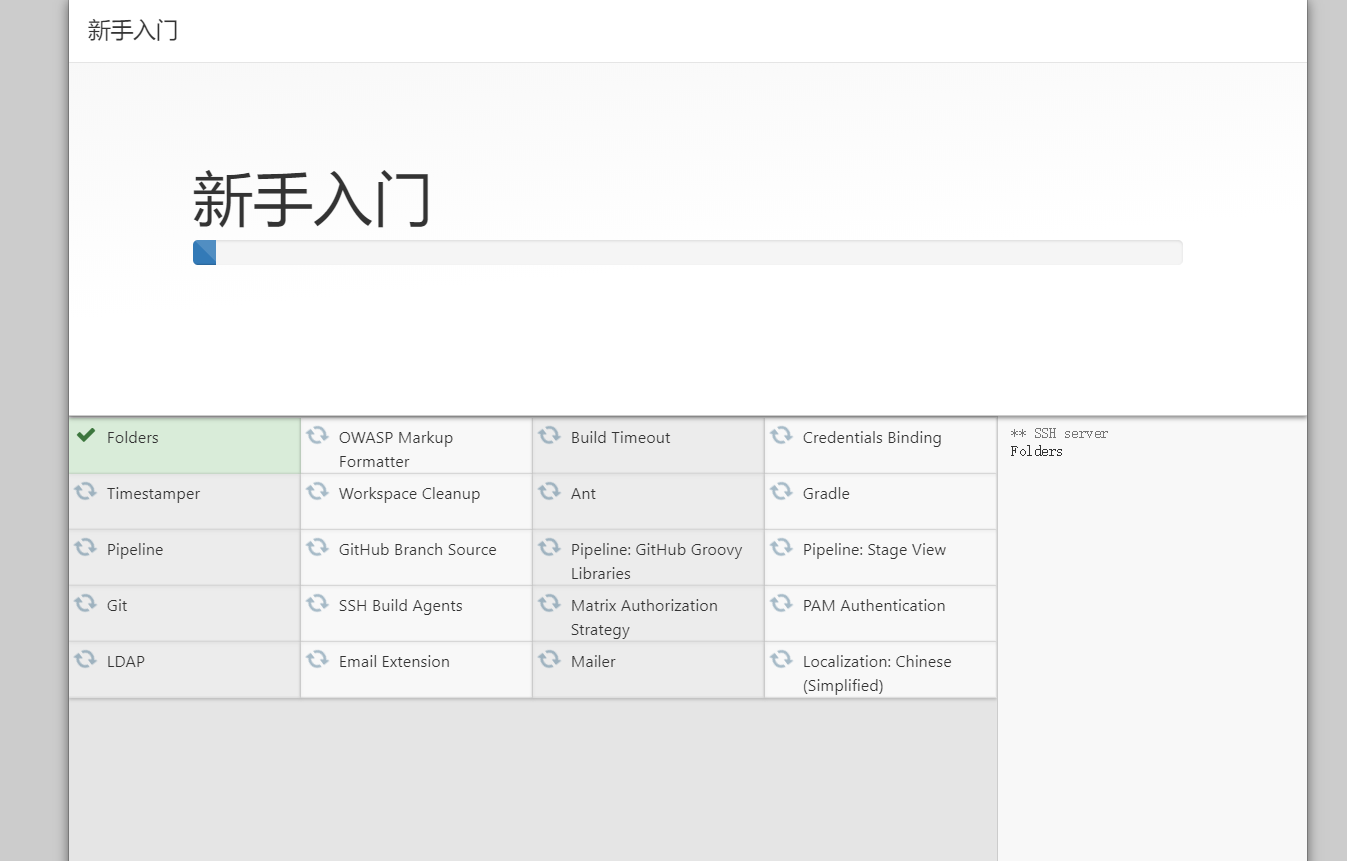The height and width of the screenshot is (861, 1347).
Task: Select the OWASP Markup Formatter label
Action: coord(396,450)
